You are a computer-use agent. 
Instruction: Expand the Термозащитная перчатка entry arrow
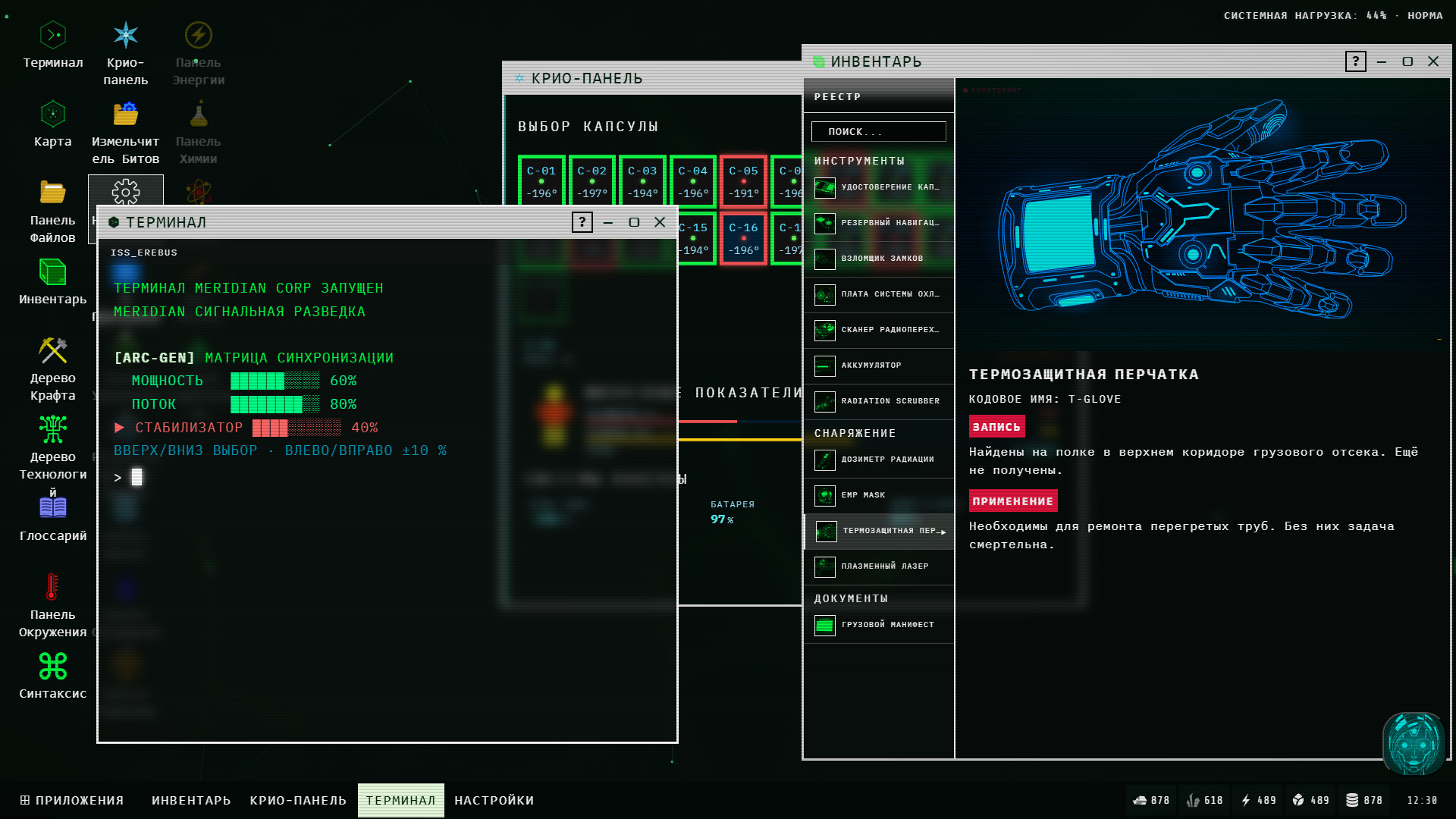[943, 532]
